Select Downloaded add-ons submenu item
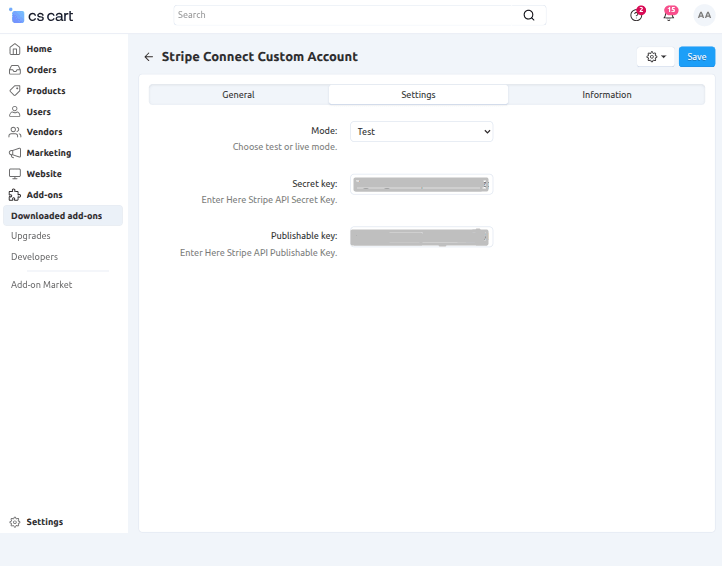Image resolution: width=722 pixels, height=566 pixels. (63, 216)
